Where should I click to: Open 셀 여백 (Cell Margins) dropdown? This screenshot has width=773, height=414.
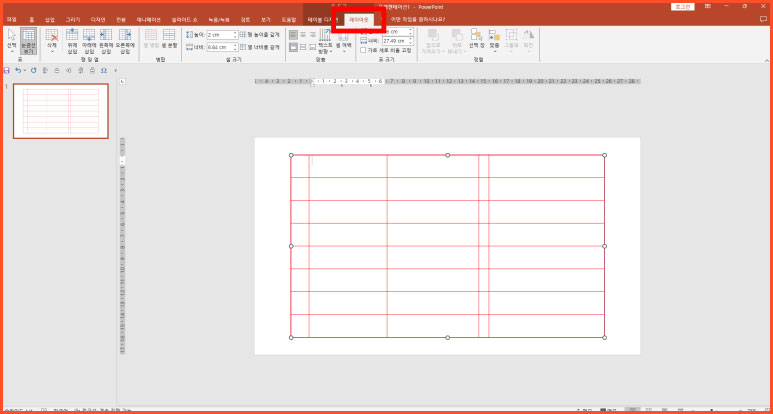point(343,41)
